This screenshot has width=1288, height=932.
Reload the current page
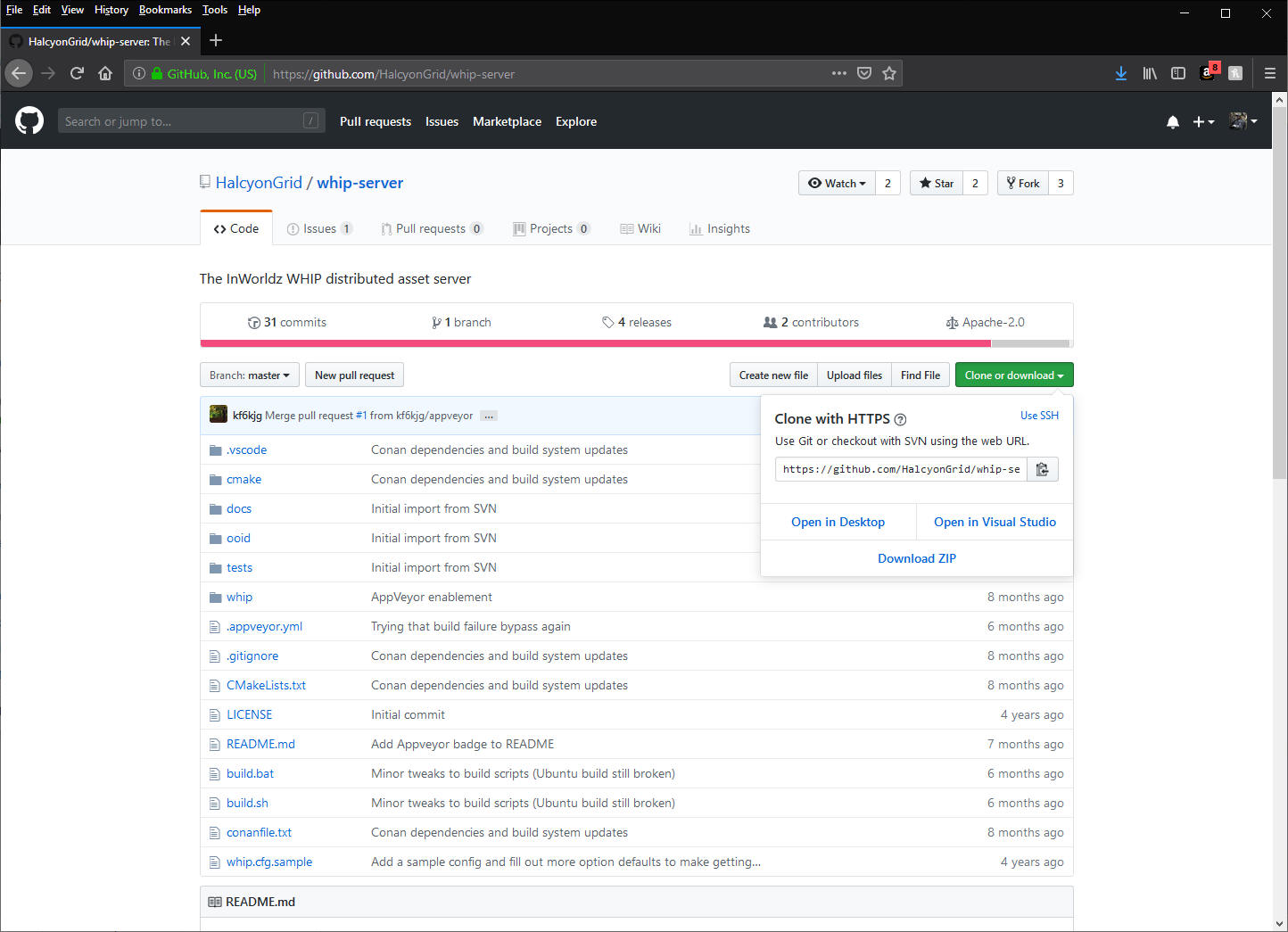tap(77, 73)
